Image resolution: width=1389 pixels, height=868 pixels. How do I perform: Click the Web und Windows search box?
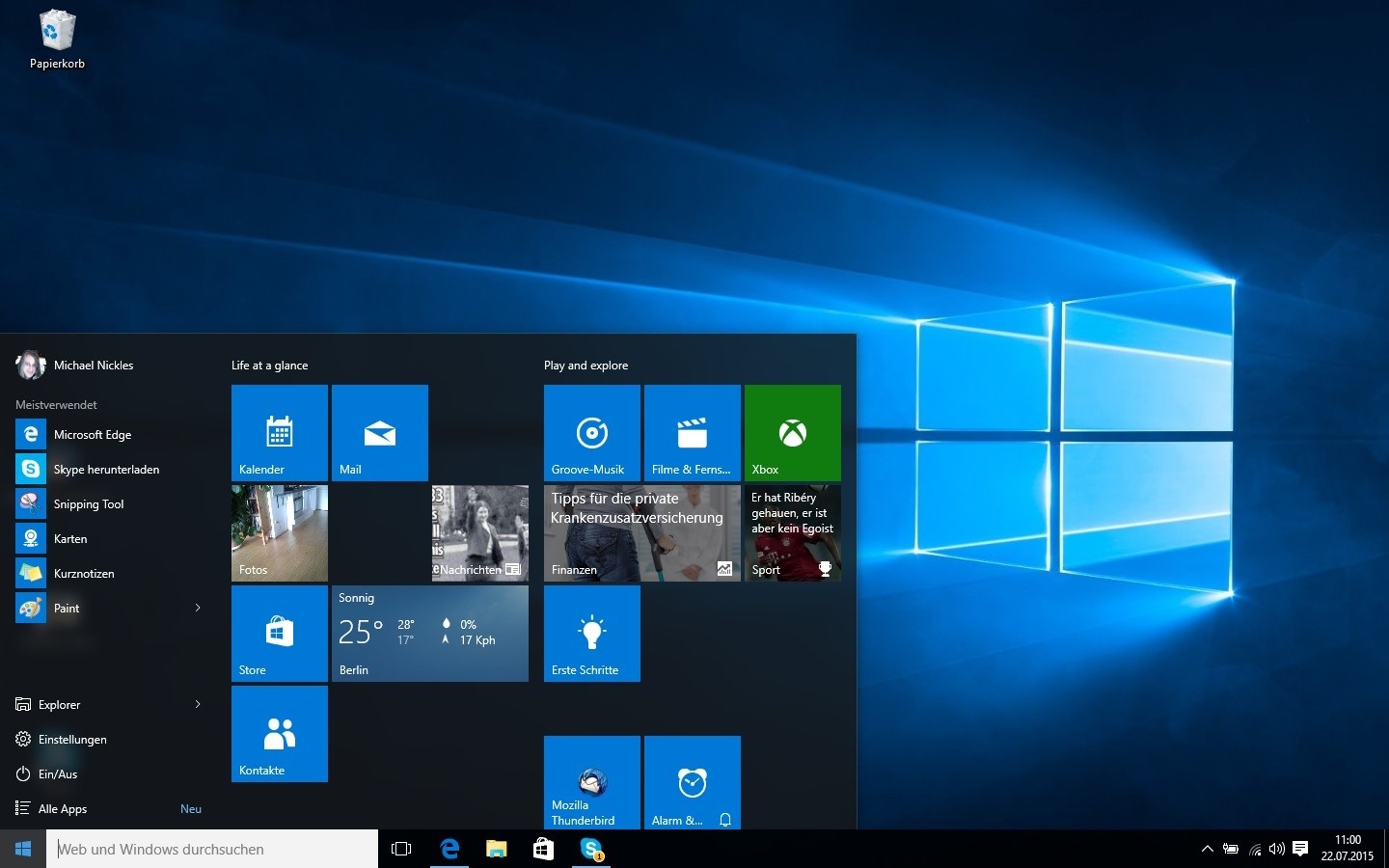(212, 849)
